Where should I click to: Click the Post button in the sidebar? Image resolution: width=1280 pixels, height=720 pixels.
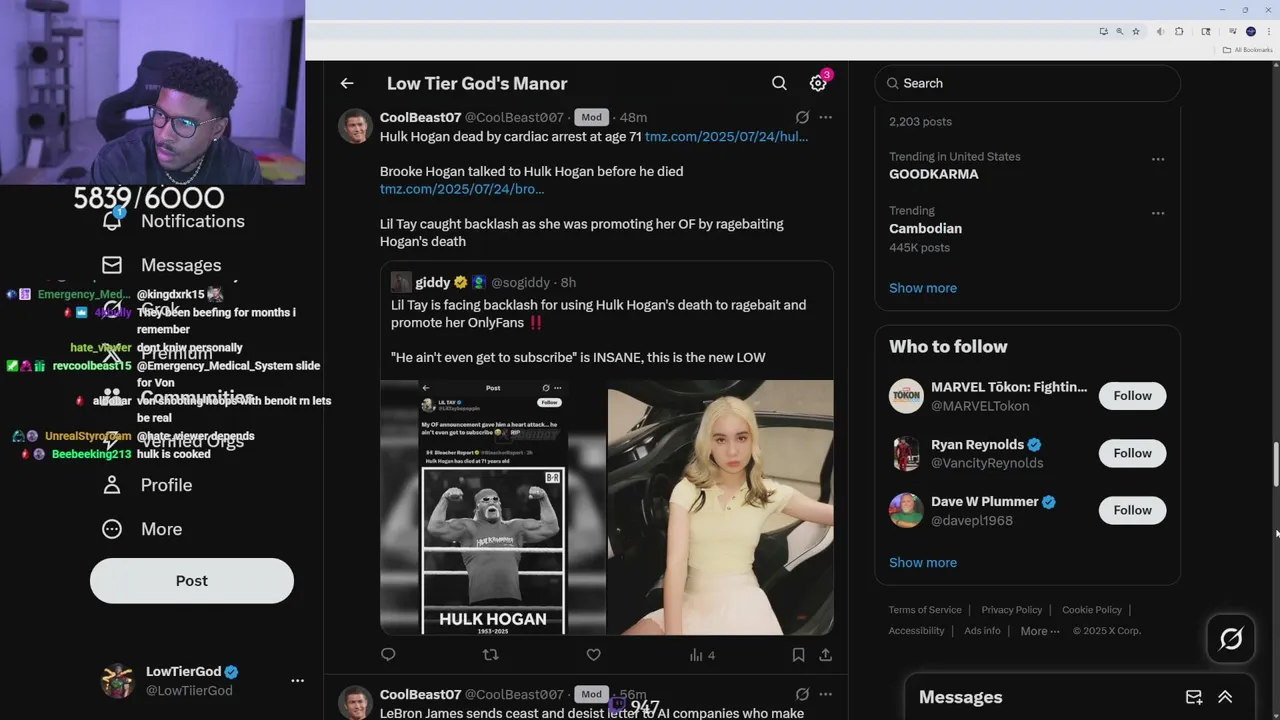192,581
